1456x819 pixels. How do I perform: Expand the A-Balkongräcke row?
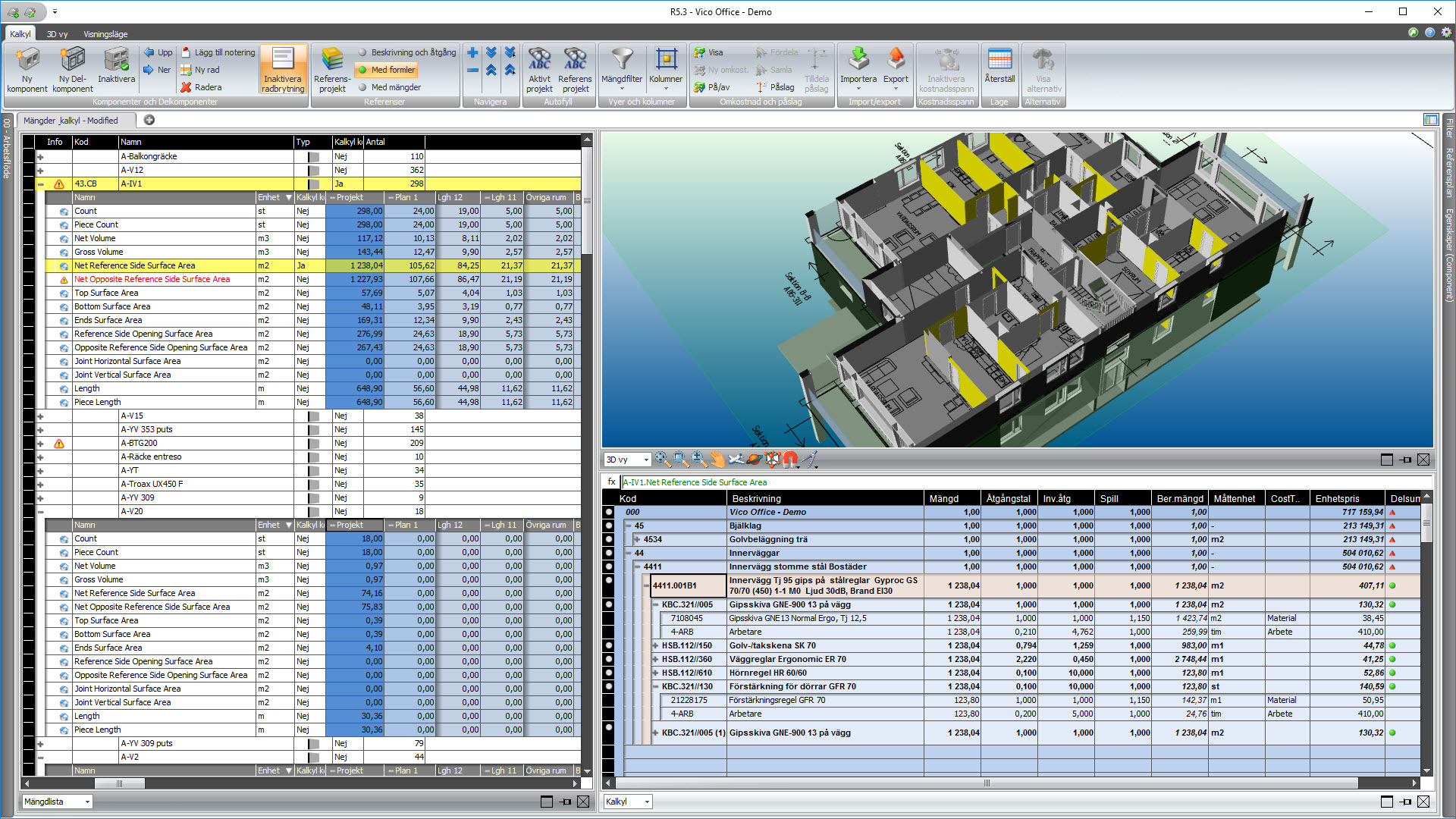(40, 157)
